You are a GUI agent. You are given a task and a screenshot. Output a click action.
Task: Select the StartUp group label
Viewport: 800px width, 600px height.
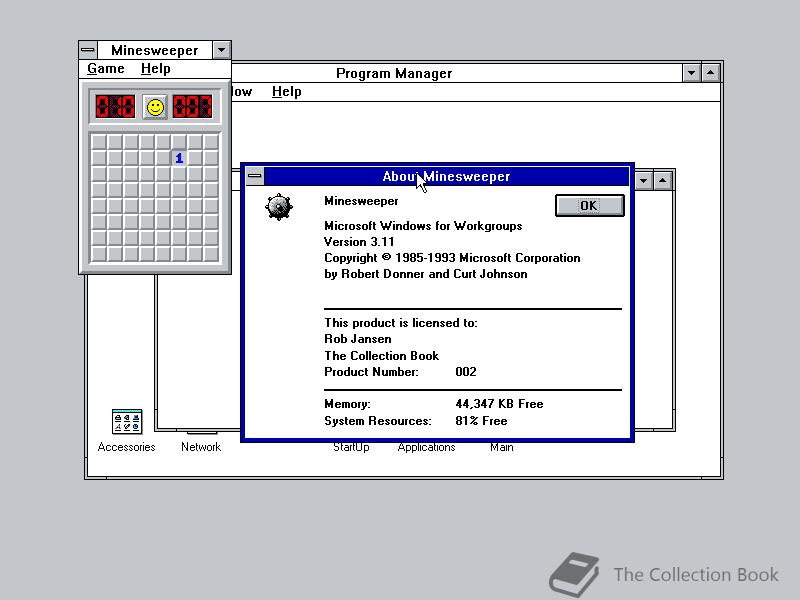click(351, 447)
